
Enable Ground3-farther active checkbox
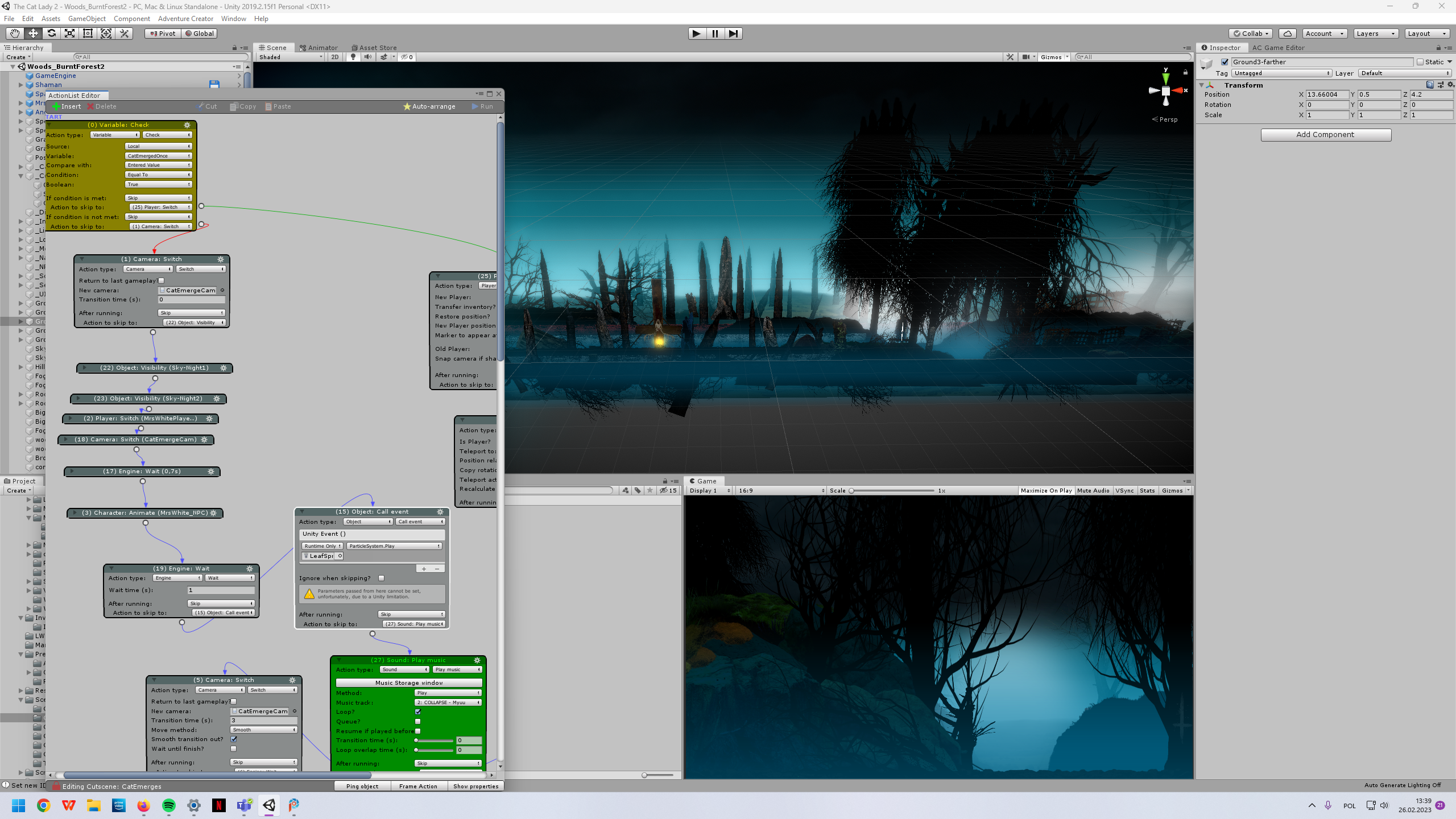[x=1225, y=62]
